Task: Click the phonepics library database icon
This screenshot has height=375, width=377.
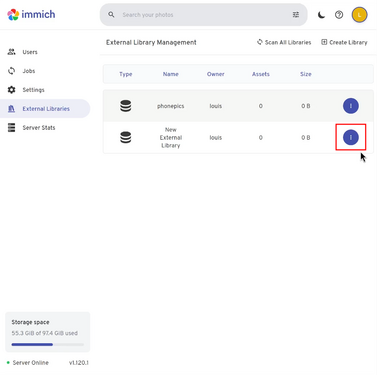Action: (x=126, y=106)
